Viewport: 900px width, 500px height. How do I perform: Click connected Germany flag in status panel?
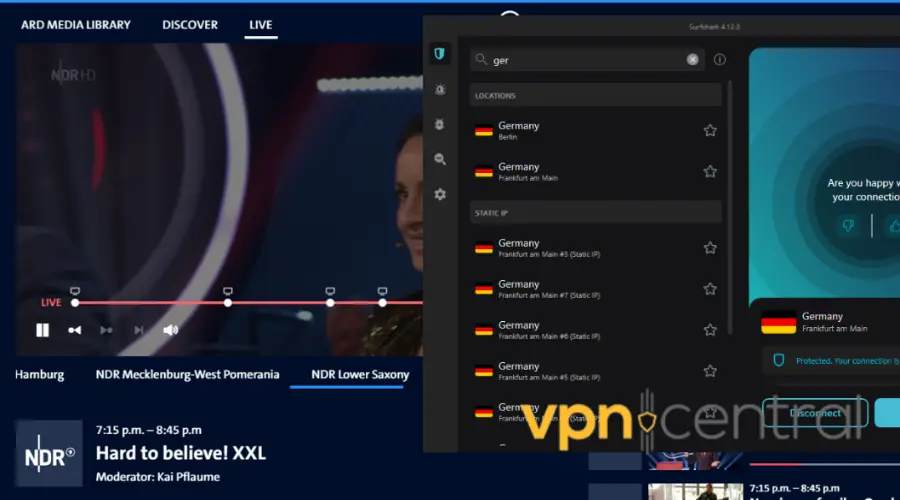click(x=779, y=323)
